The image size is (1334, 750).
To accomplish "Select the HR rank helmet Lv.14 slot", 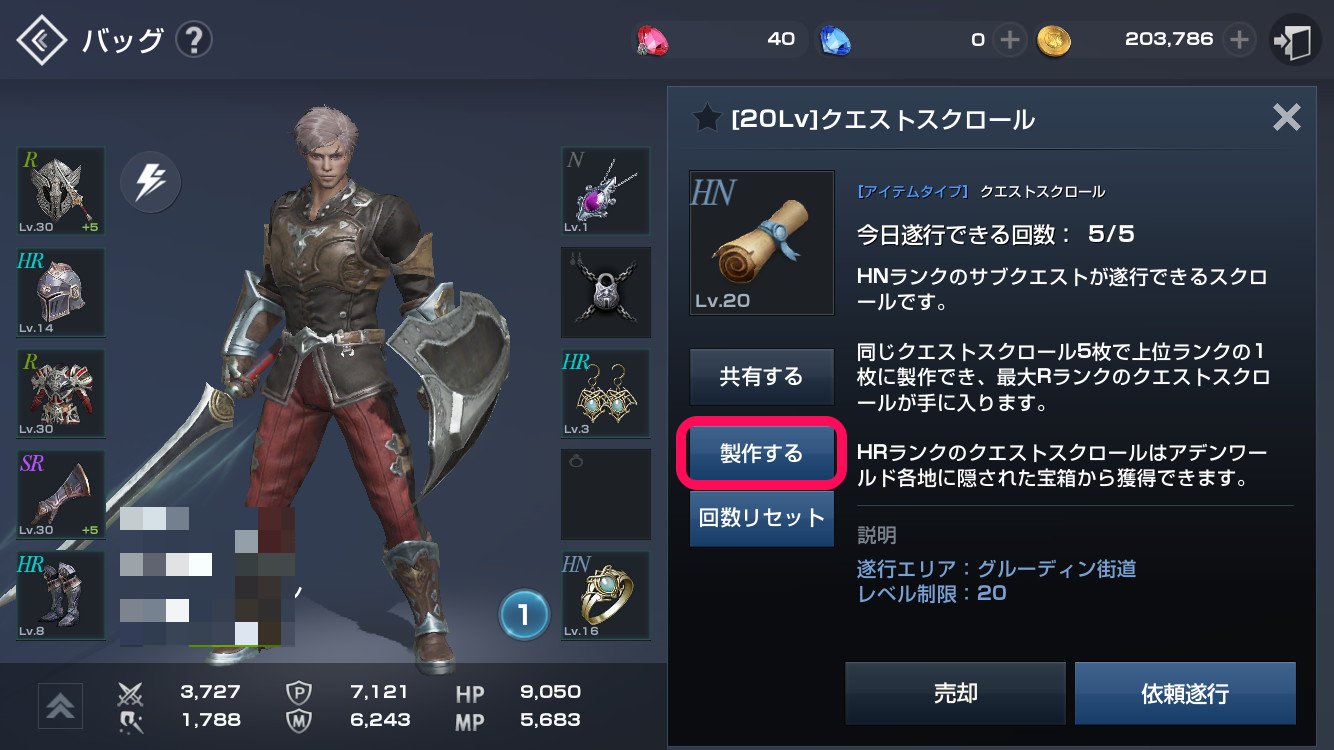I will pos(61,292).
